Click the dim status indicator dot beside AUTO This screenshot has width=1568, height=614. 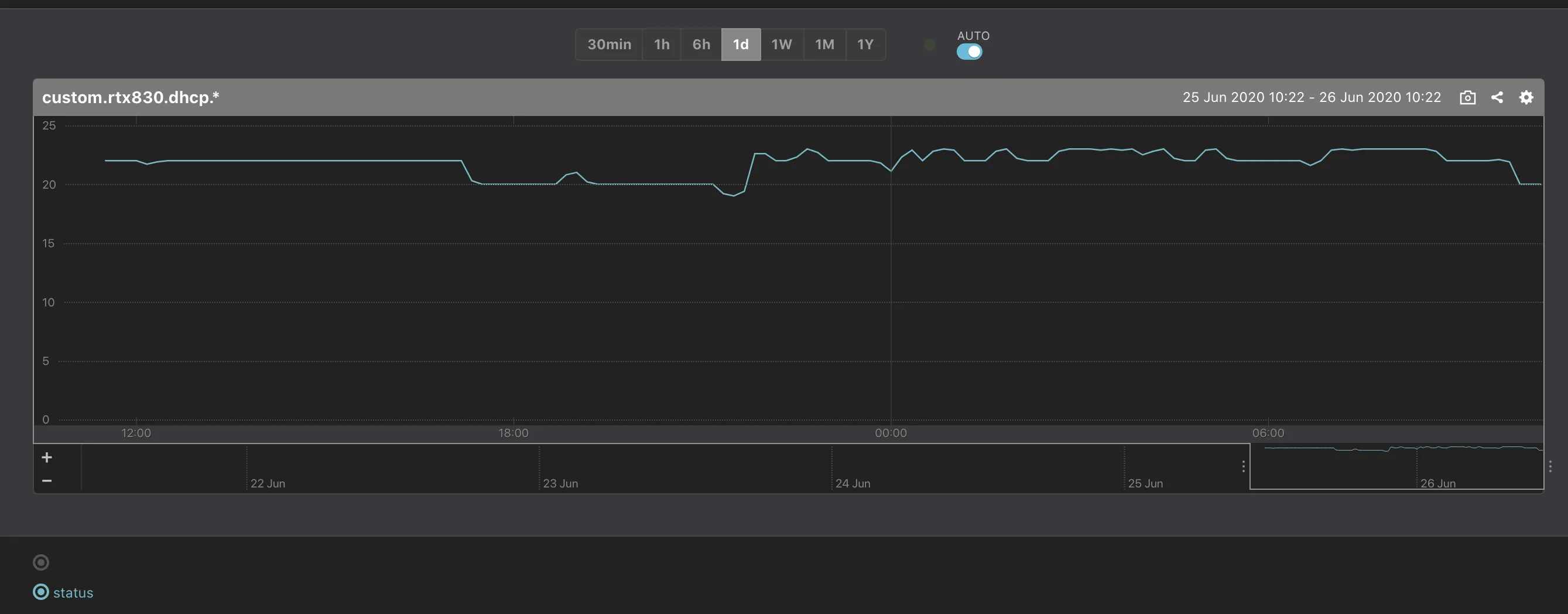click(929, 45)
